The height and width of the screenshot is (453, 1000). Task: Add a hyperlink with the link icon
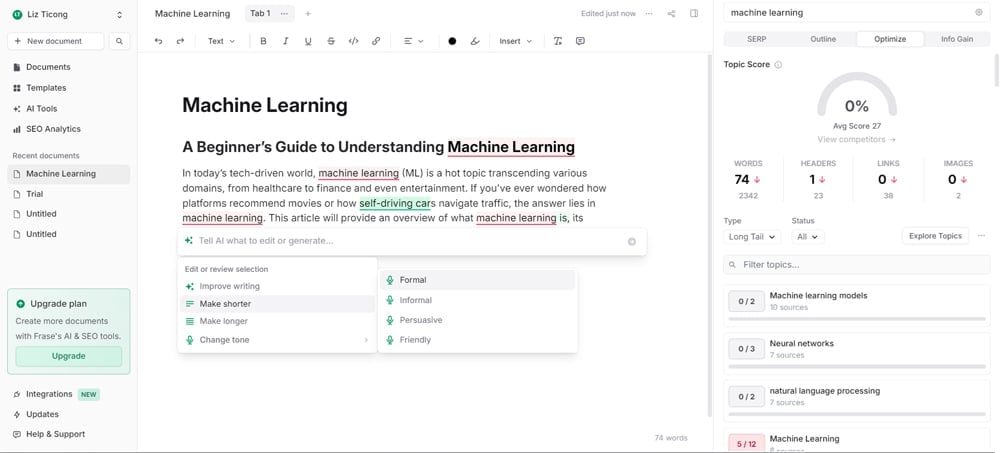click(376, 41)
